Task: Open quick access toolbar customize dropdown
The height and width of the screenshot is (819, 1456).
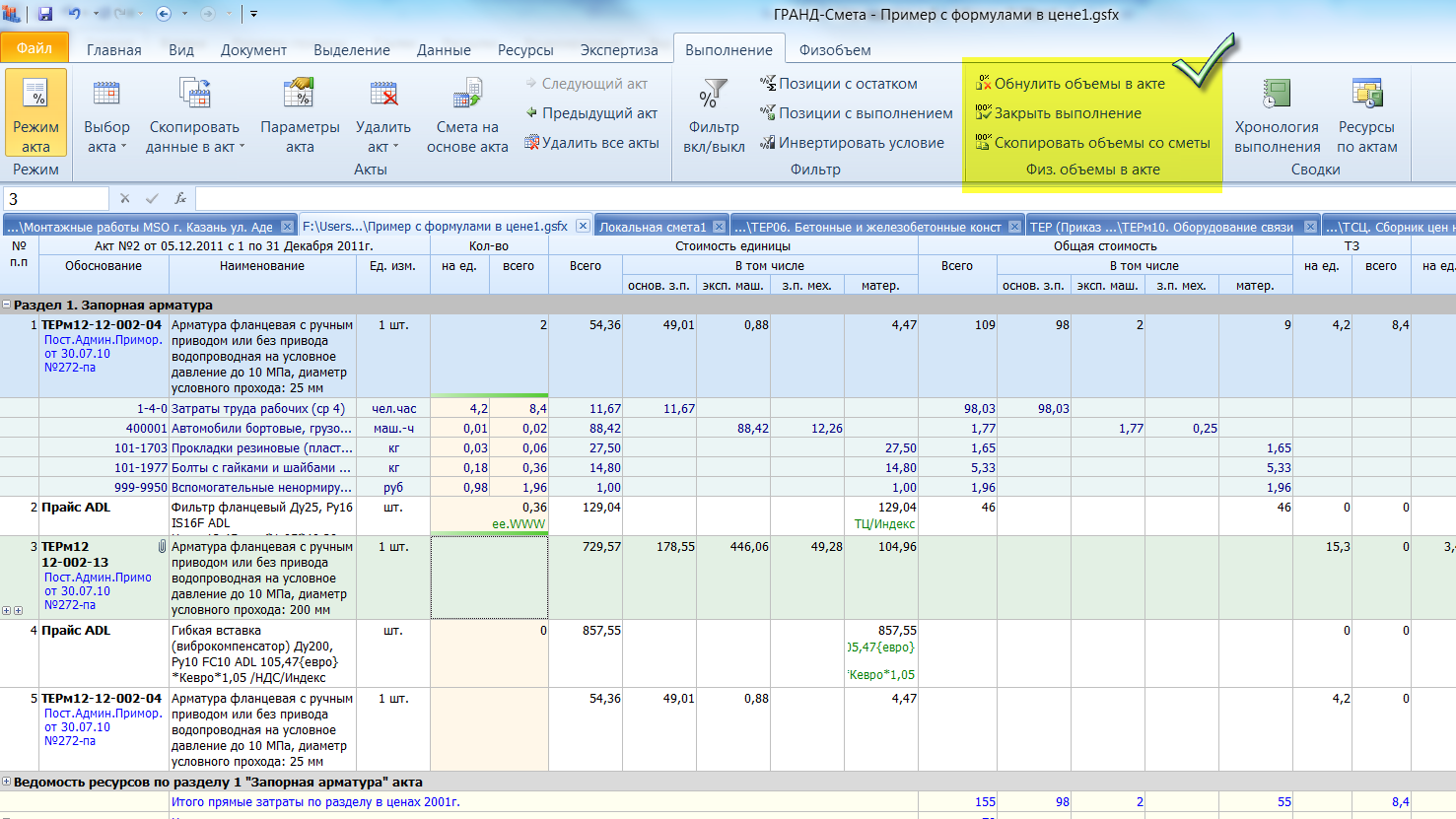Action: pos(253,14)
